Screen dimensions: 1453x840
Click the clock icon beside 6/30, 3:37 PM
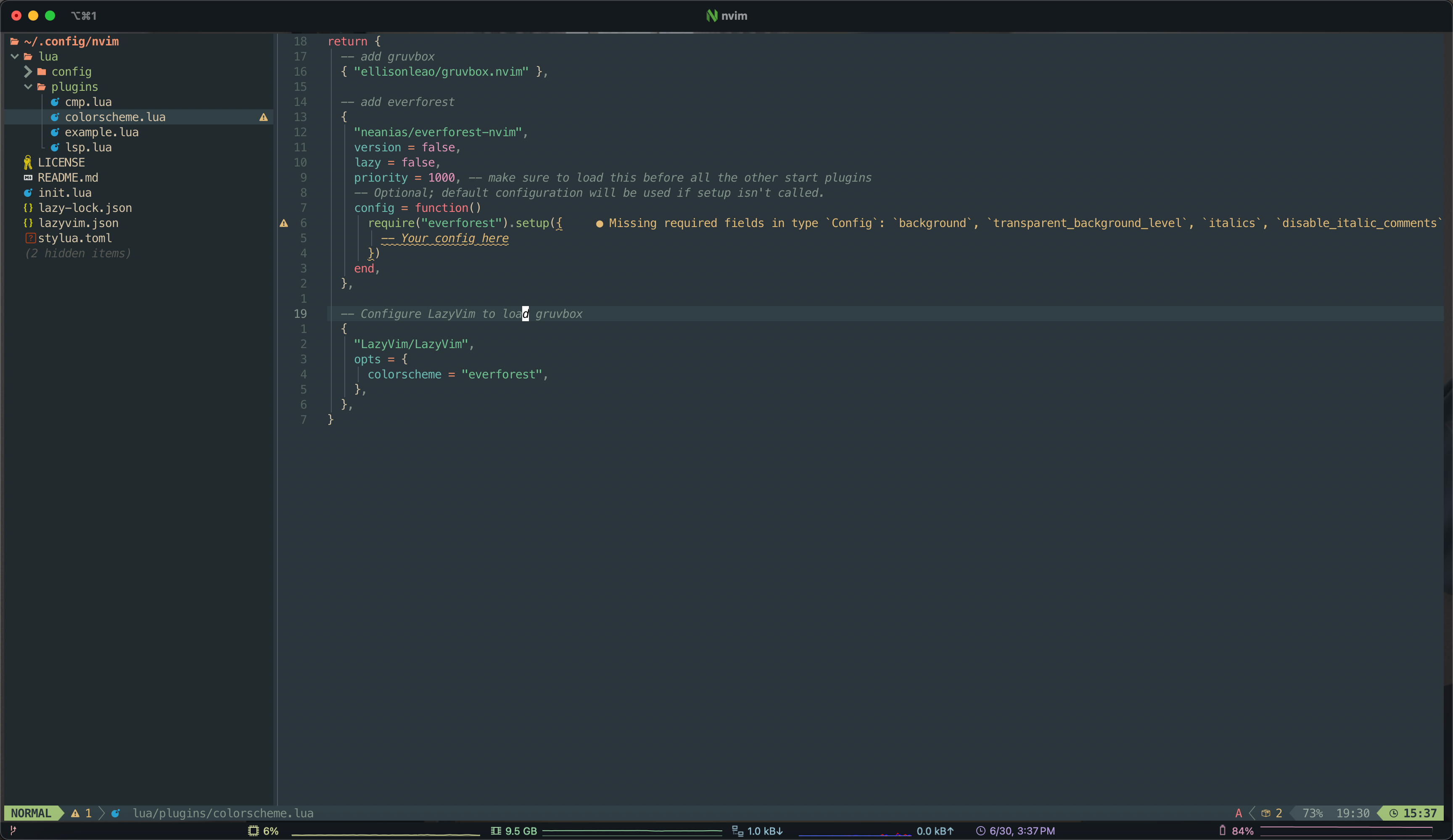coord(980,831)
